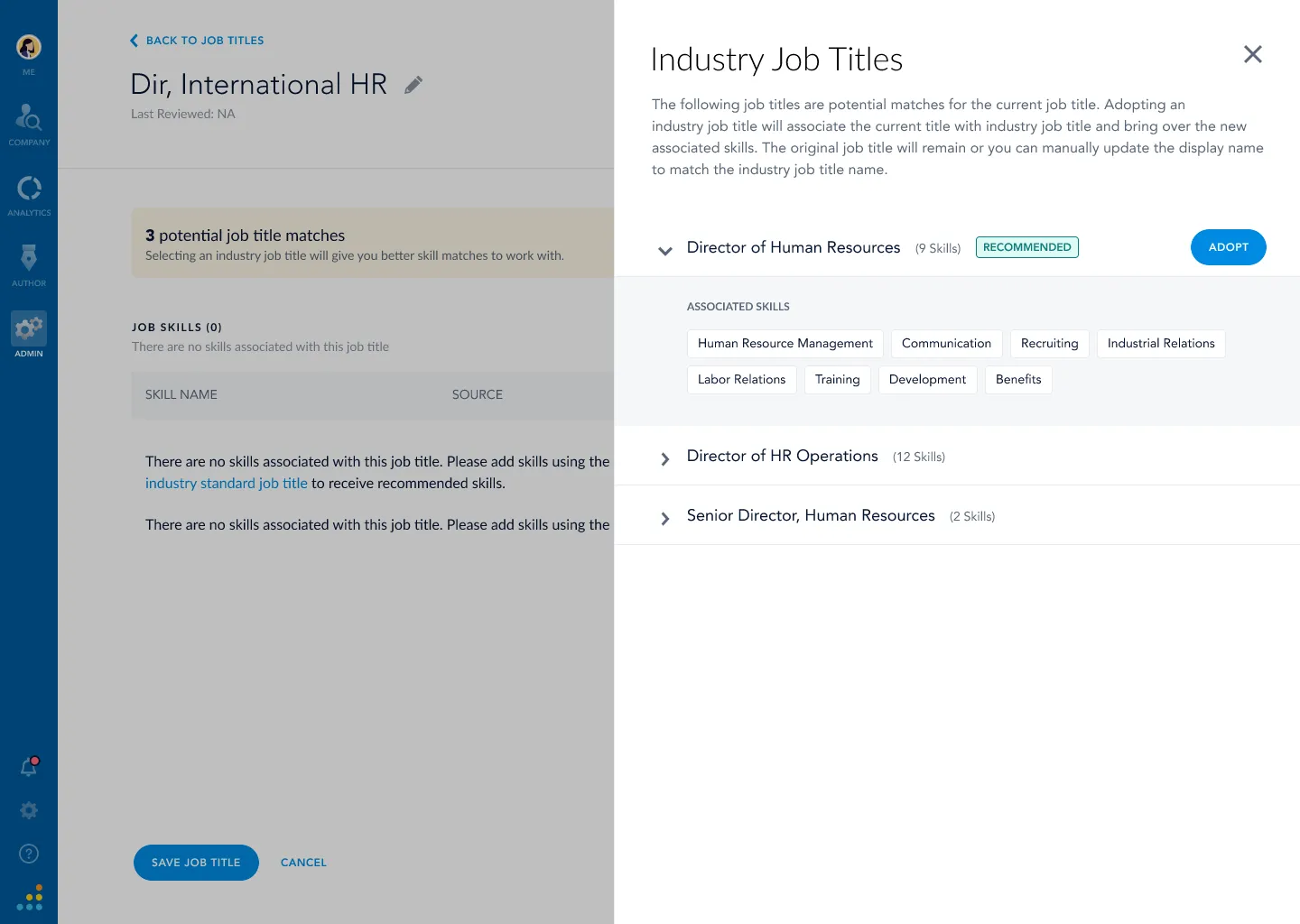The width and height of the screenshot is (1300, 924).
Task: Click the 3 potential job title matches banner
Action: [373, 244]
